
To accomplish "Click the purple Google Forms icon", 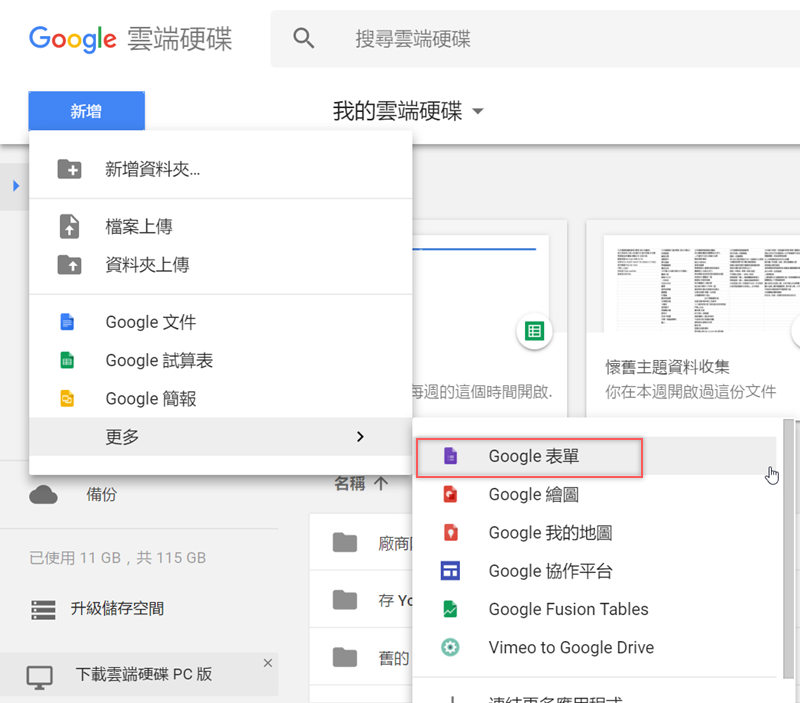I will pos(450,456).
